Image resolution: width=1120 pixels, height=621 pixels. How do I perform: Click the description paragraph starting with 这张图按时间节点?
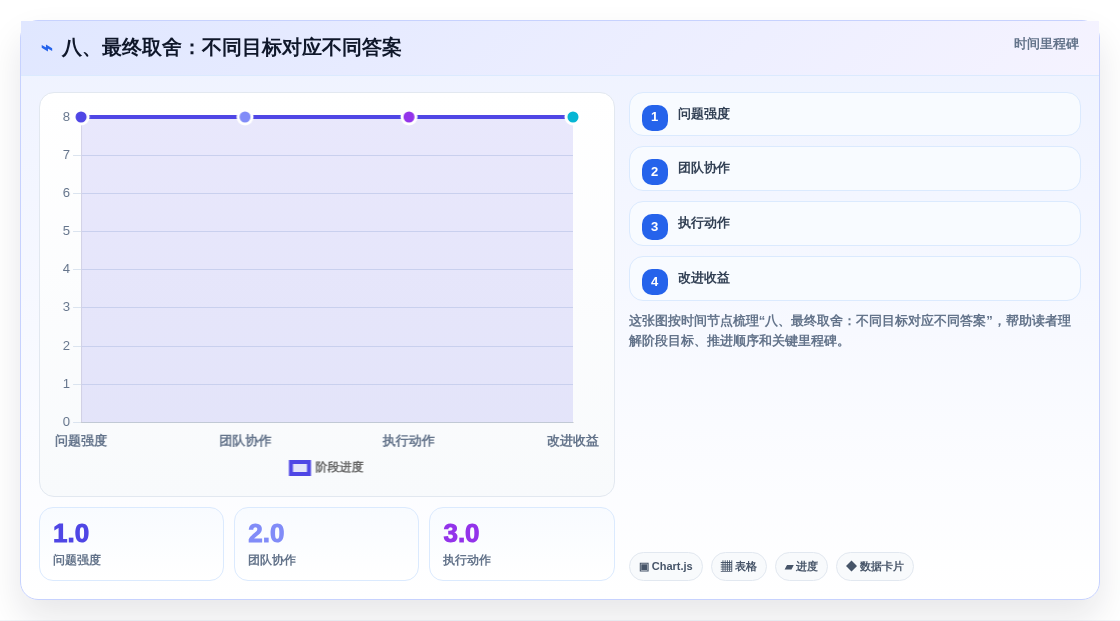click(x=850, y=331)
